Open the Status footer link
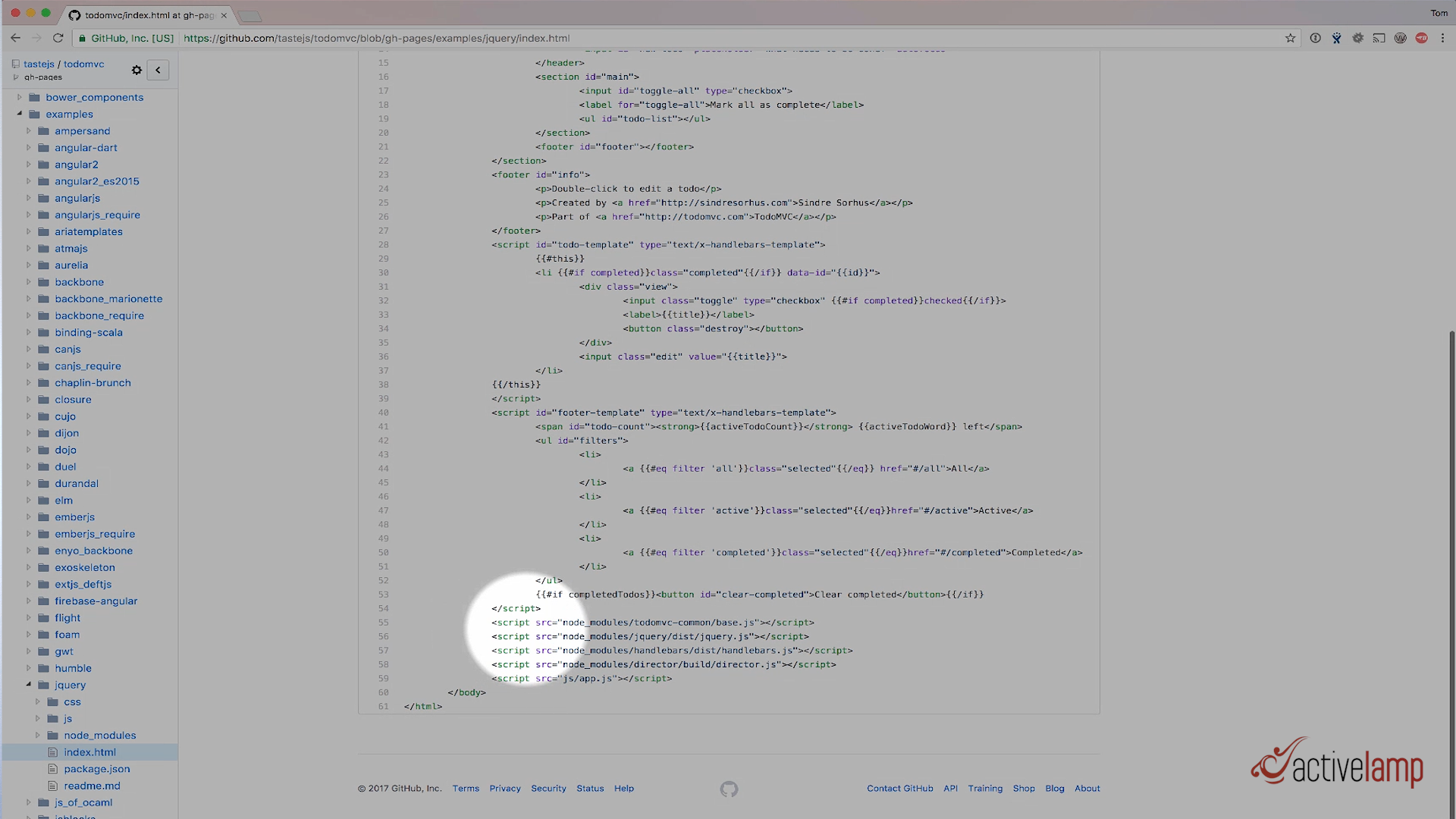This screenshot has width=1456, height=819. (590, 789)
